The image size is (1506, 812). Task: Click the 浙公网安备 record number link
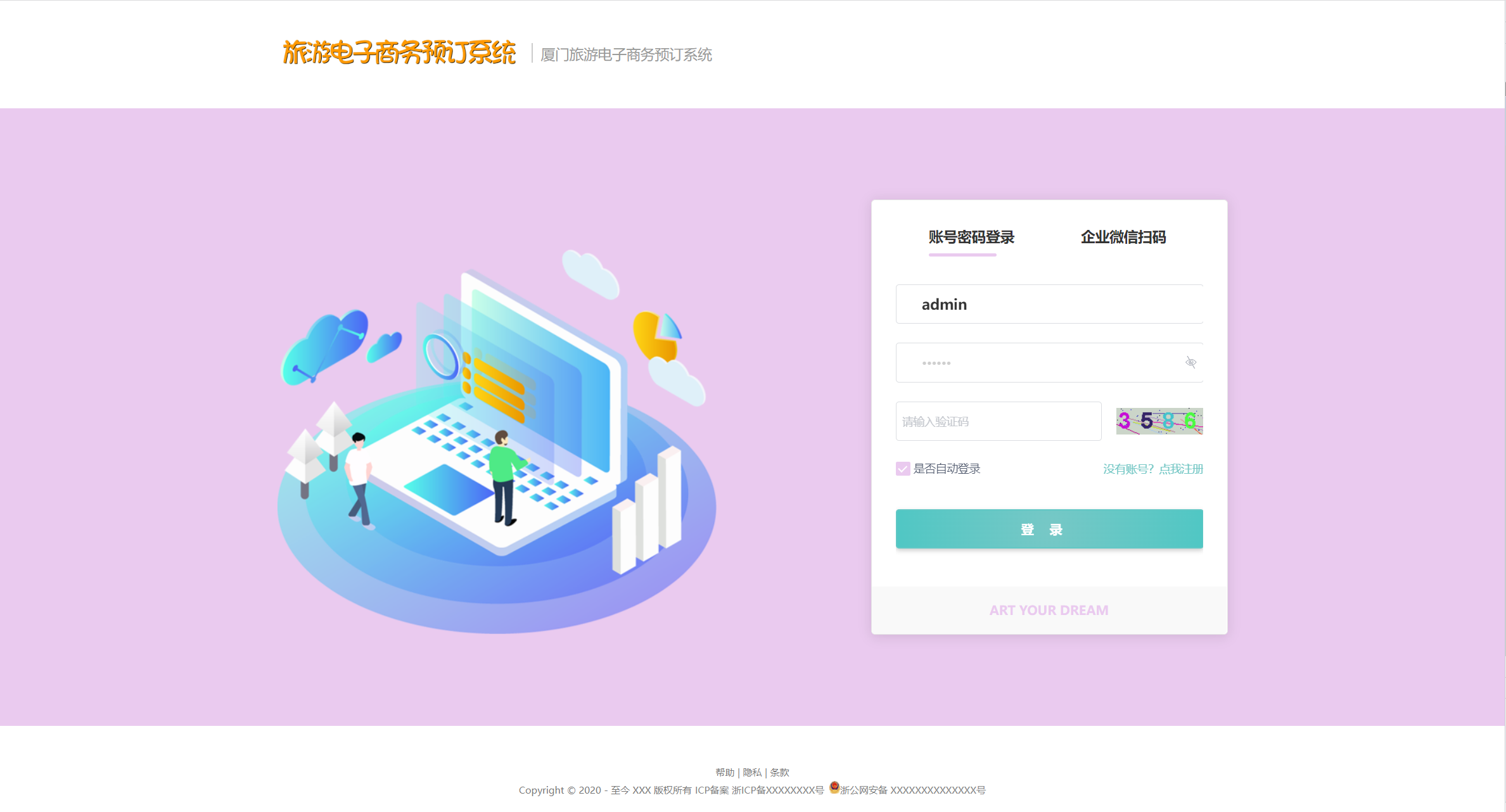coord(913,790)
